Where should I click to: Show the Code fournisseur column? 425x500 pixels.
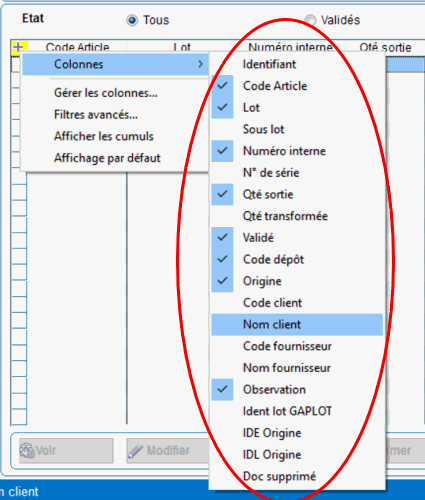tap(297, 346)
